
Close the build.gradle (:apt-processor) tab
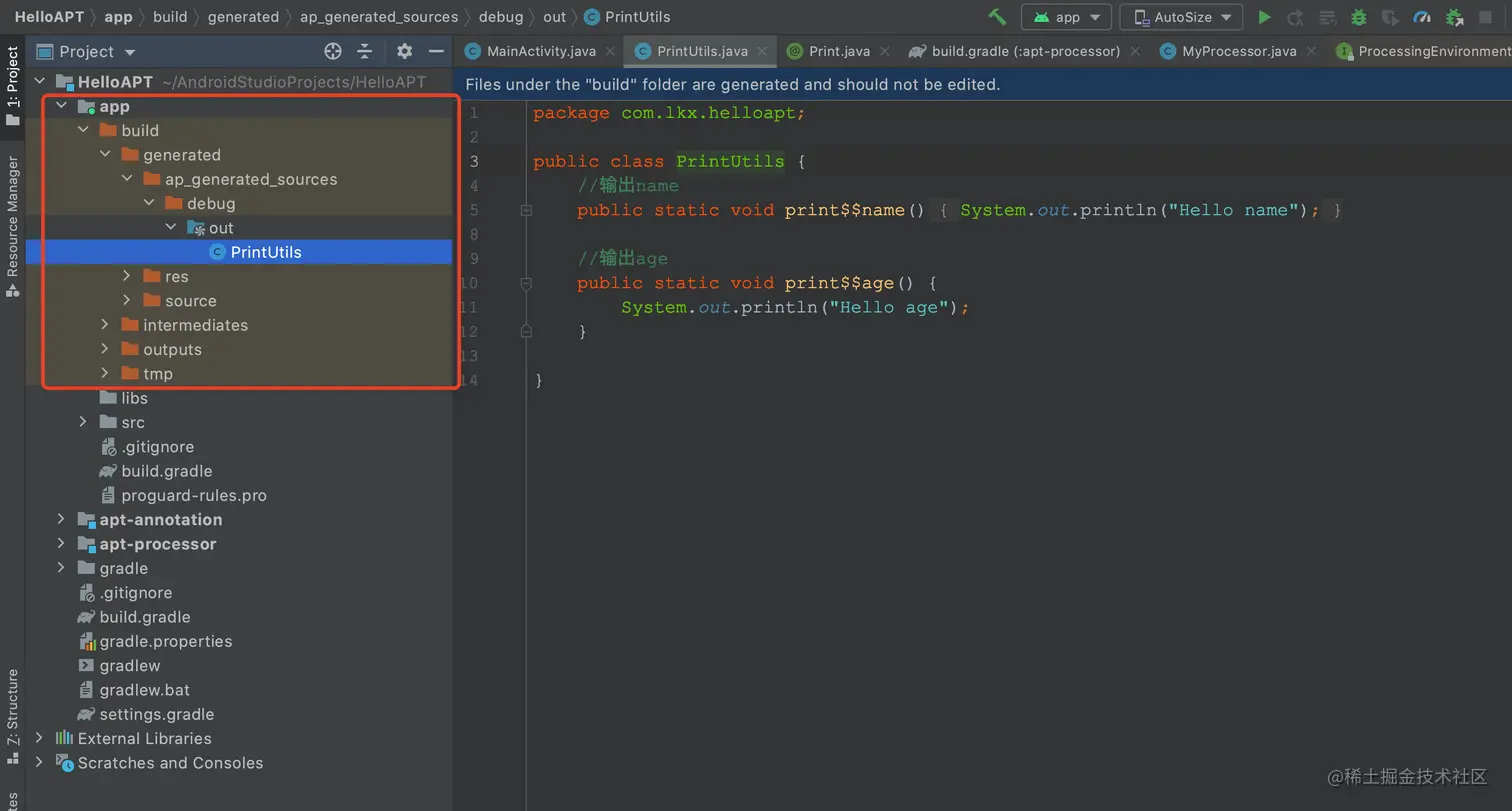coord(1135,51)
